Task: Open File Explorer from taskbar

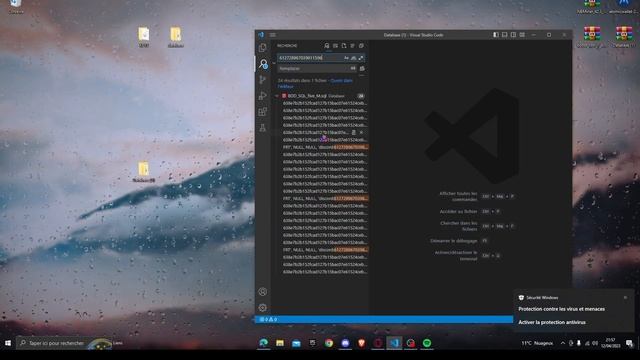Action: tap(280, 343)
